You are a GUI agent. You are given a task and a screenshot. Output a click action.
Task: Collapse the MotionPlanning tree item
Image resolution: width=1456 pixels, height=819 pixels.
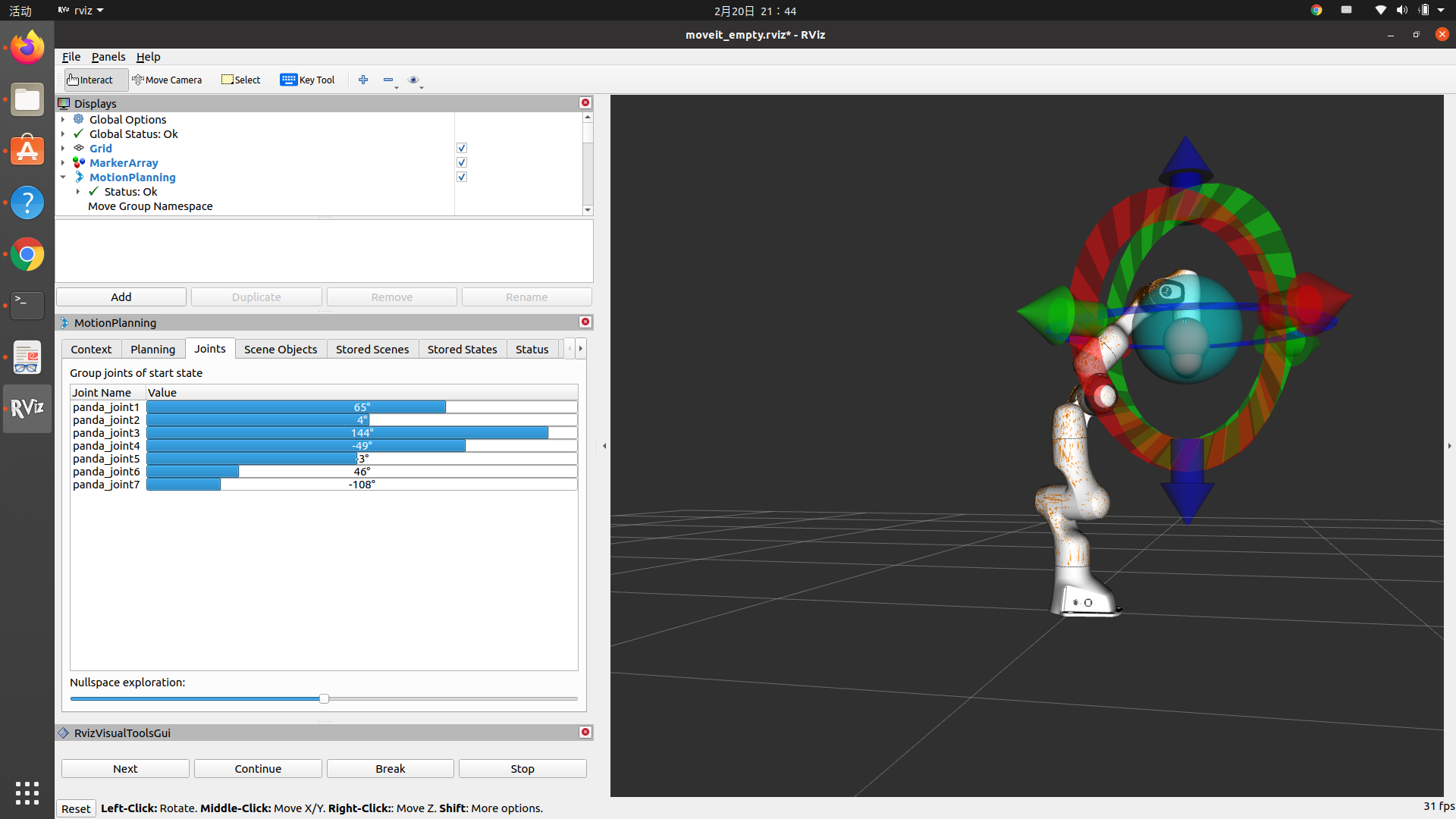(64, 177)
